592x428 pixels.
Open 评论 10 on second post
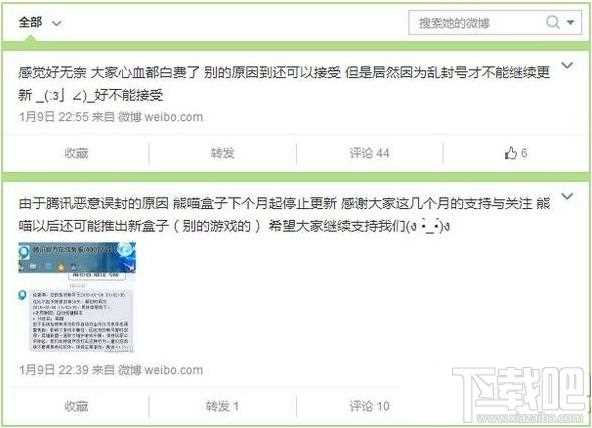click(x=369, y=406)
